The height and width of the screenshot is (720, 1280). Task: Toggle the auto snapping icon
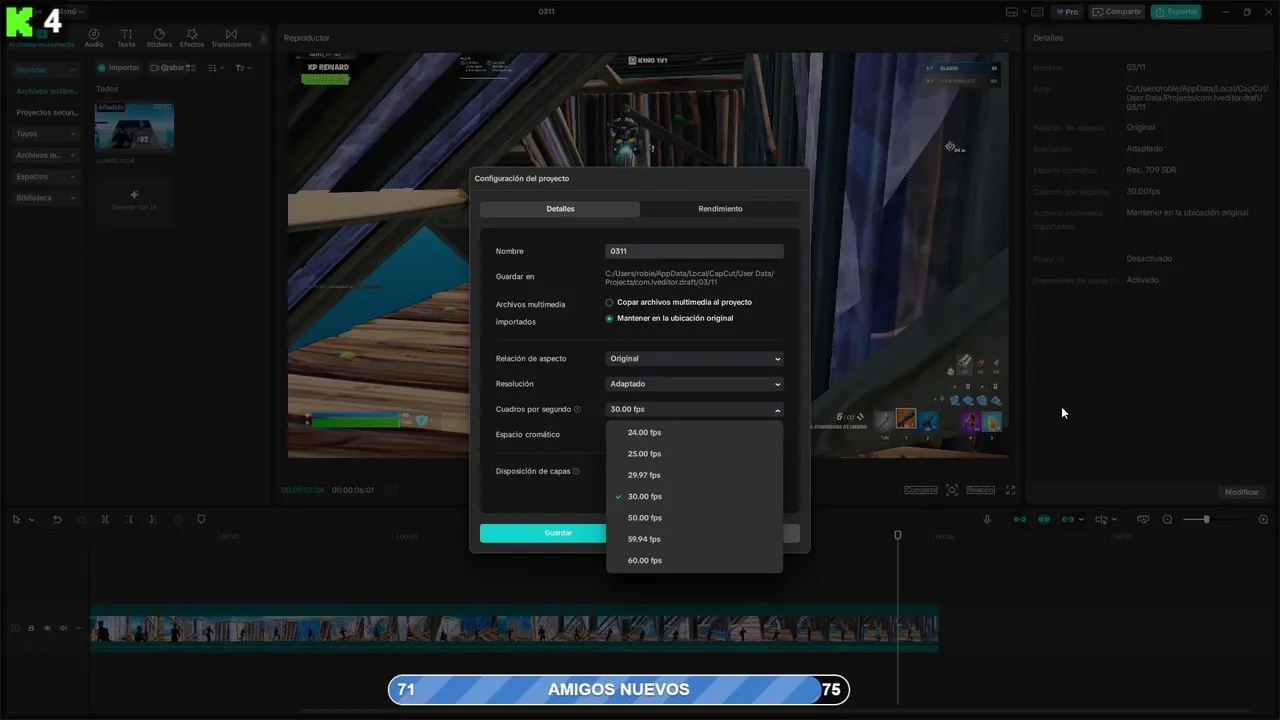[x=1044, y=519]
